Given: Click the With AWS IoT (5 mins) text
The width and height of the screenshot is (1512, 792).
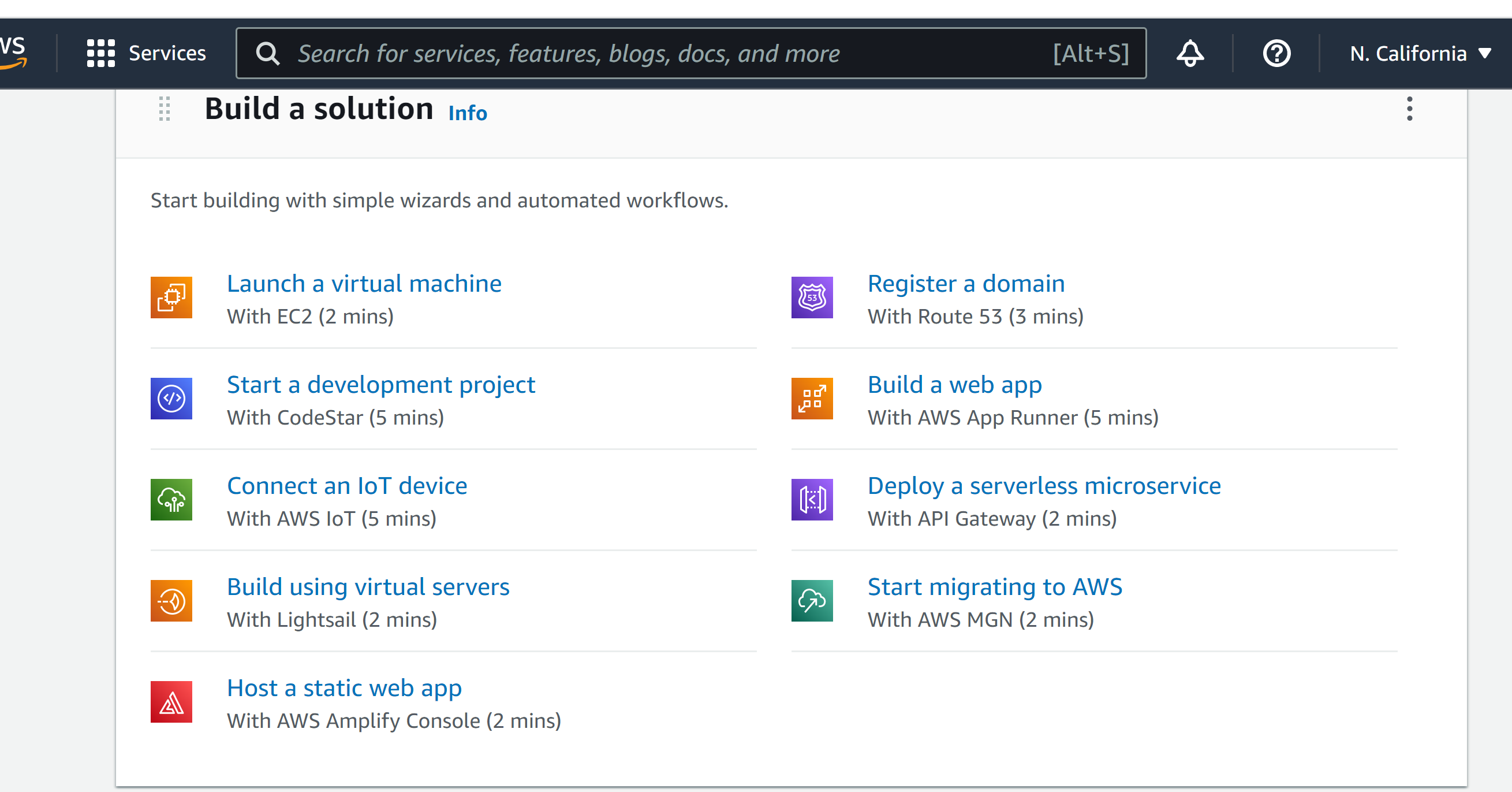Looking at the screenshot, I should [x=331, y=519].
